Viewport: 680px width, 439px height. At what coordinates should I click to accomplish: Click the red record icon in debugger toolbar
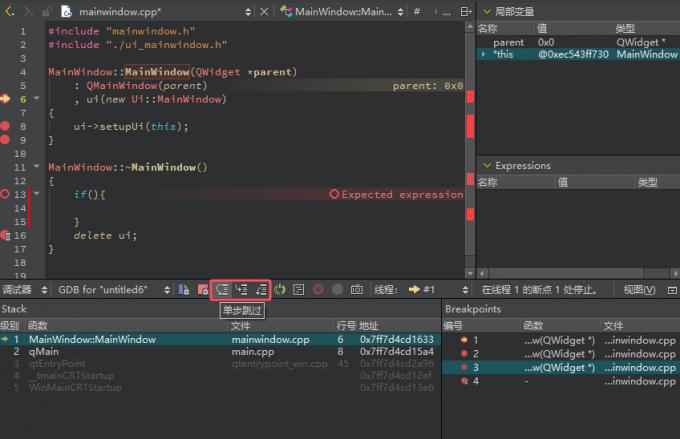(x=318, y=289)
